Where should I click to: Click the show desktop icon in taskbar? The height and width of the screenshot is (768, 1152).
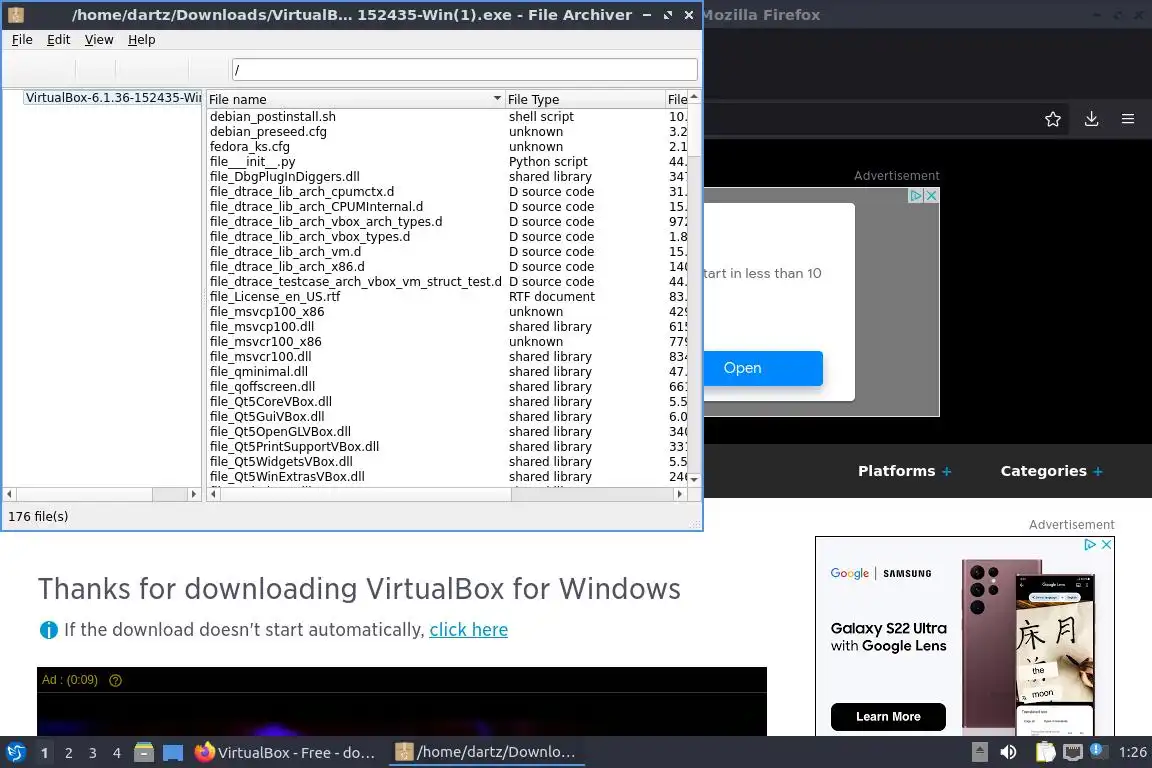(173, 753)
